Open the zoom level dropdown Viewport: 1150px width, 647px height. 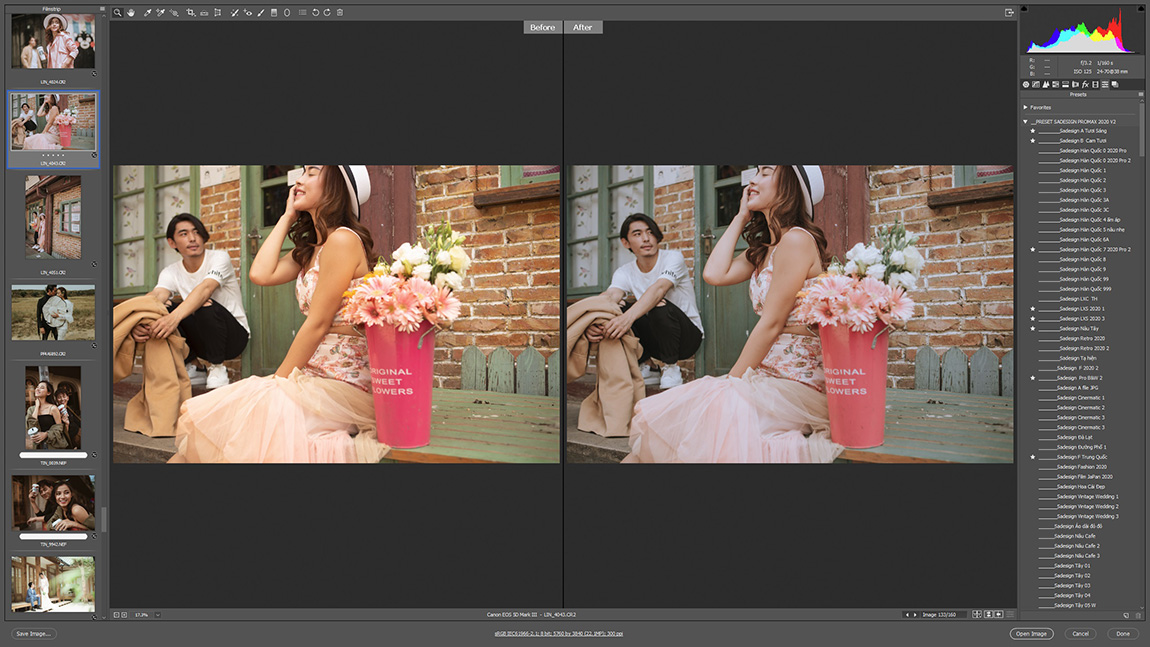tap(158, 615)
